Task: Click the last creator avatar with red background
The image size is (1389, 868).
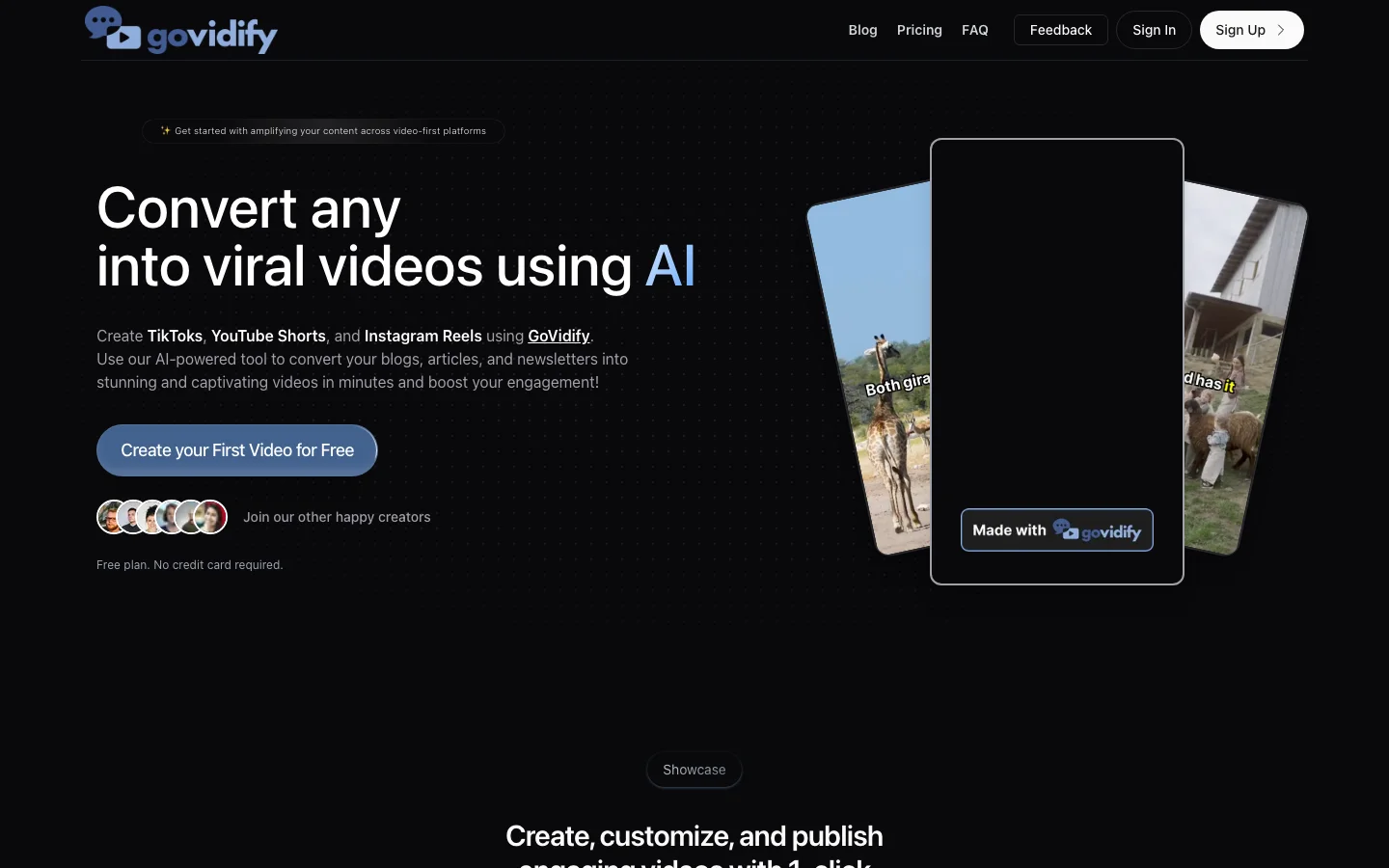Action: tap(211, 517)
